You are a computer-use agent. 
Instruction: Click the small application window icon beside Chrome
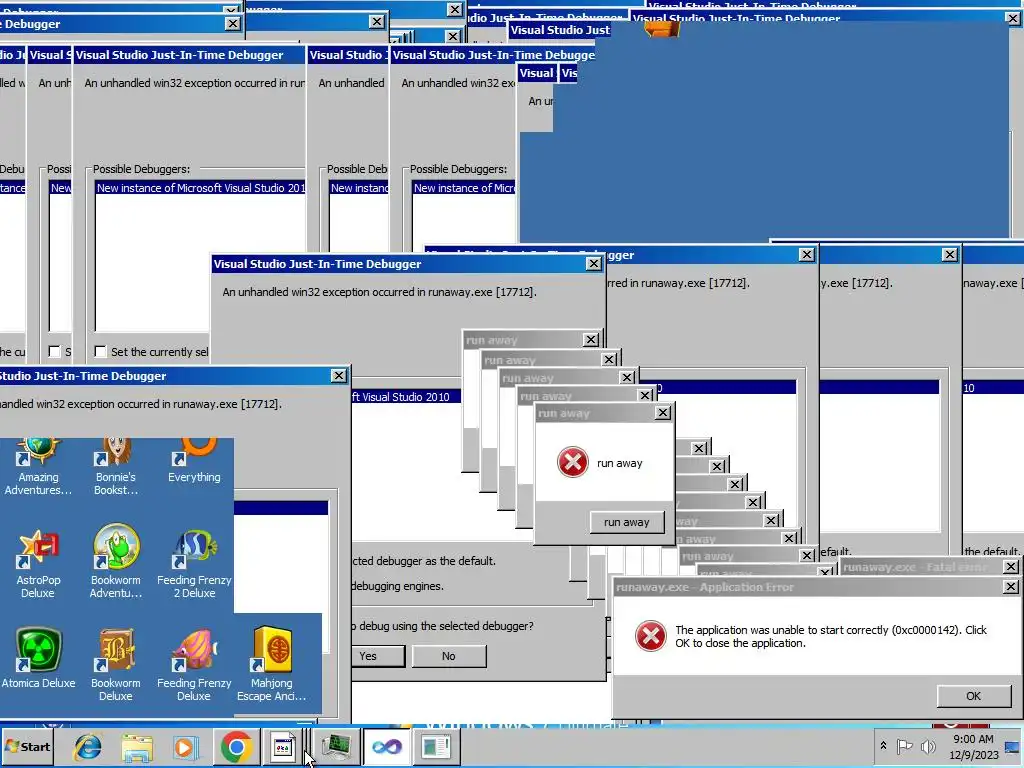[283, 746]
